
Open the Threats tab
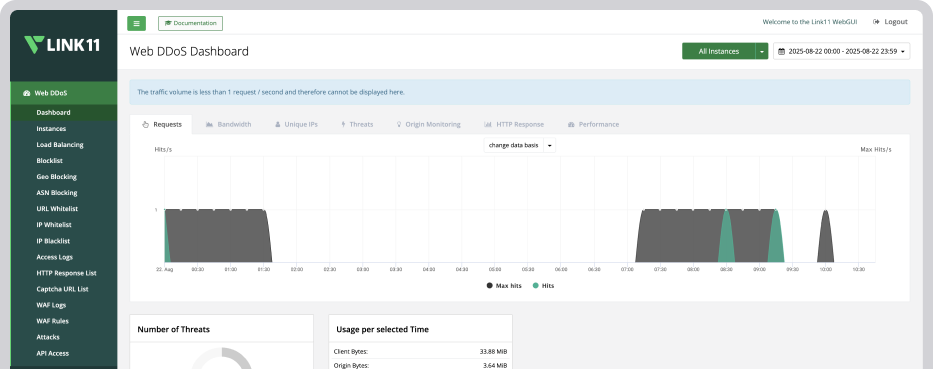pyautogui.click(x=357, y=124)
